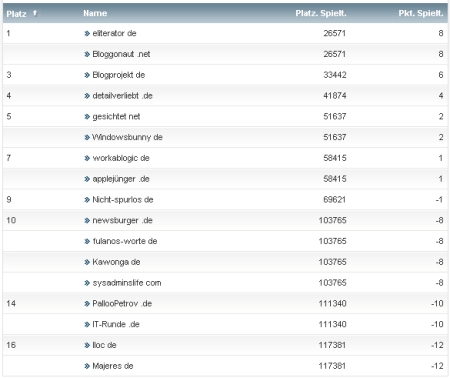Image resolution: width=450 pixels, height=378 pixels.
Task: Open the applejünger .de link
Action: 121,179
